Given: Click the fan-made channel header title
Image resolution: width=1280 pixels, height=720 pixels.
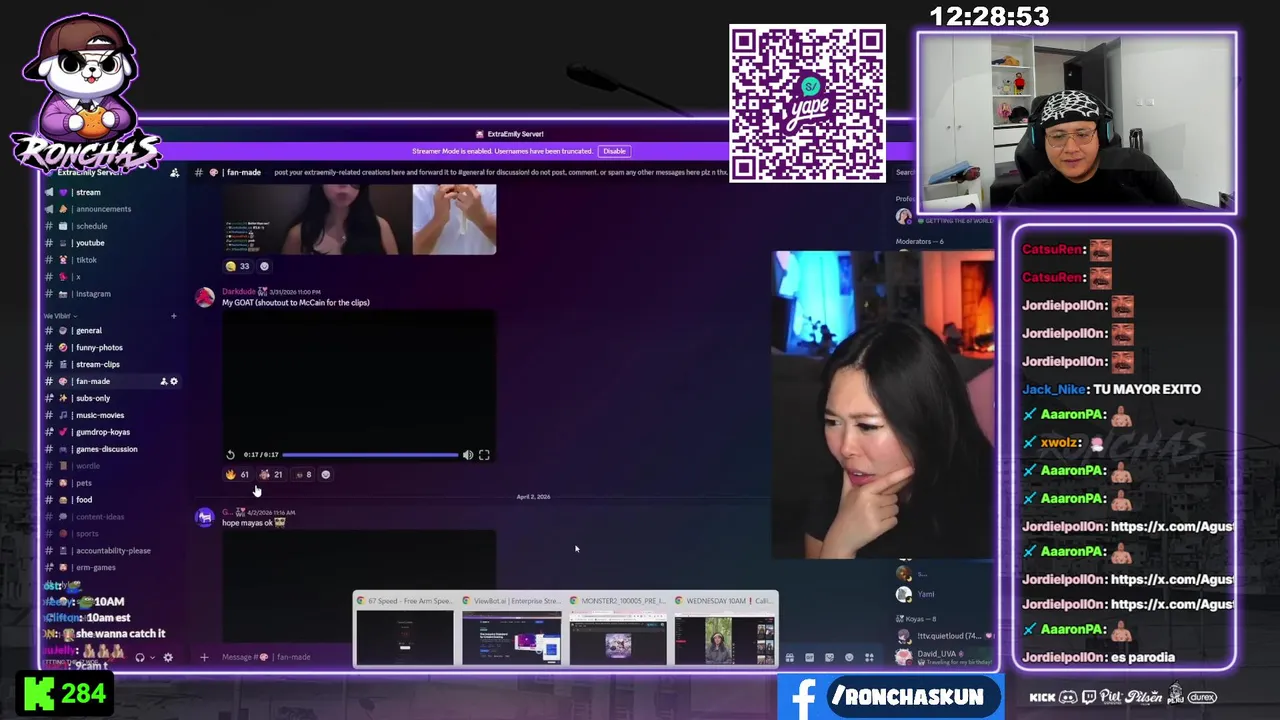Looking at the screenshot, I should pos(243,173).
